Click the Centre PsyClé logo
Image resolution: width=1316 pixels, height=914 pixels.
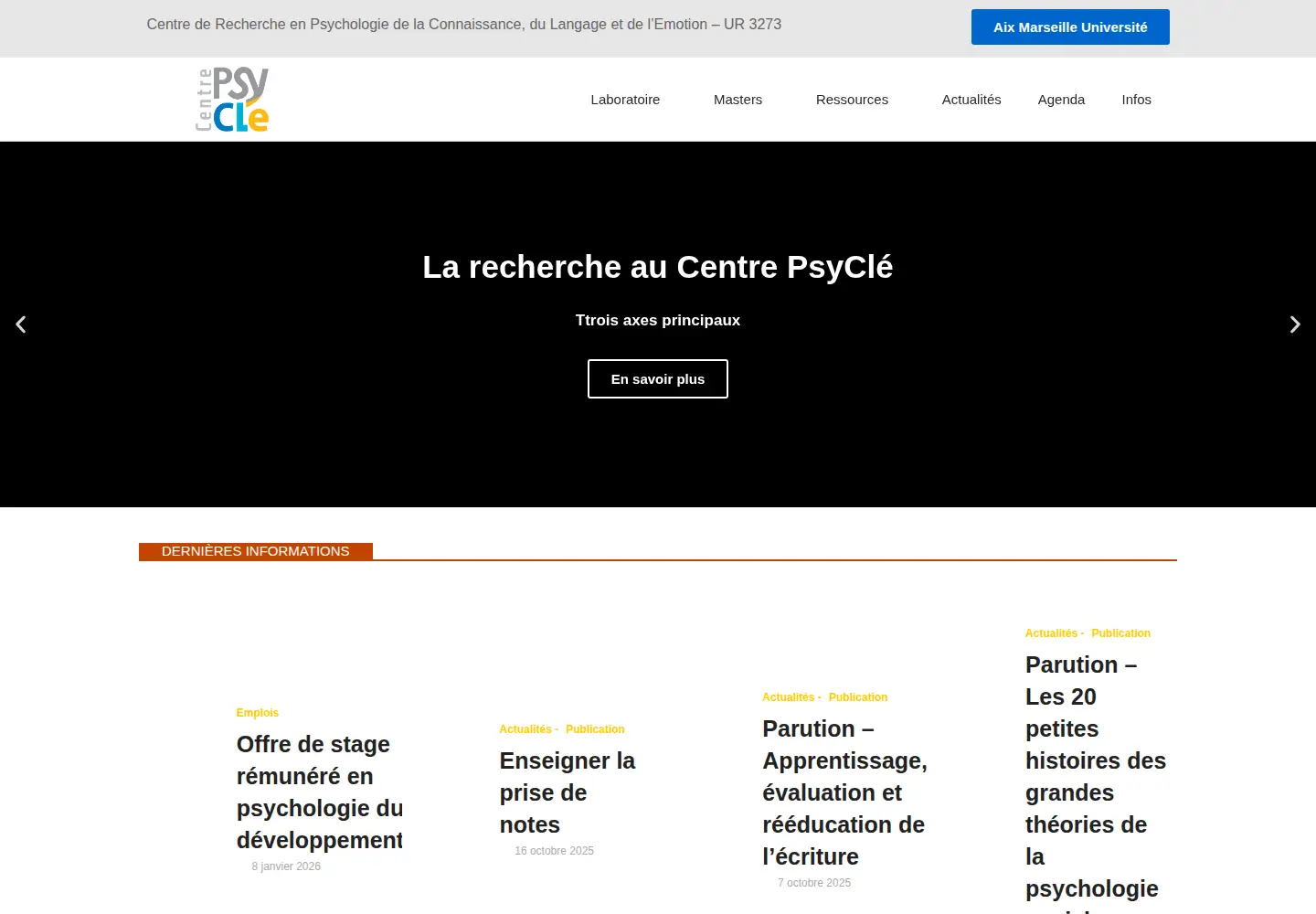232,100
